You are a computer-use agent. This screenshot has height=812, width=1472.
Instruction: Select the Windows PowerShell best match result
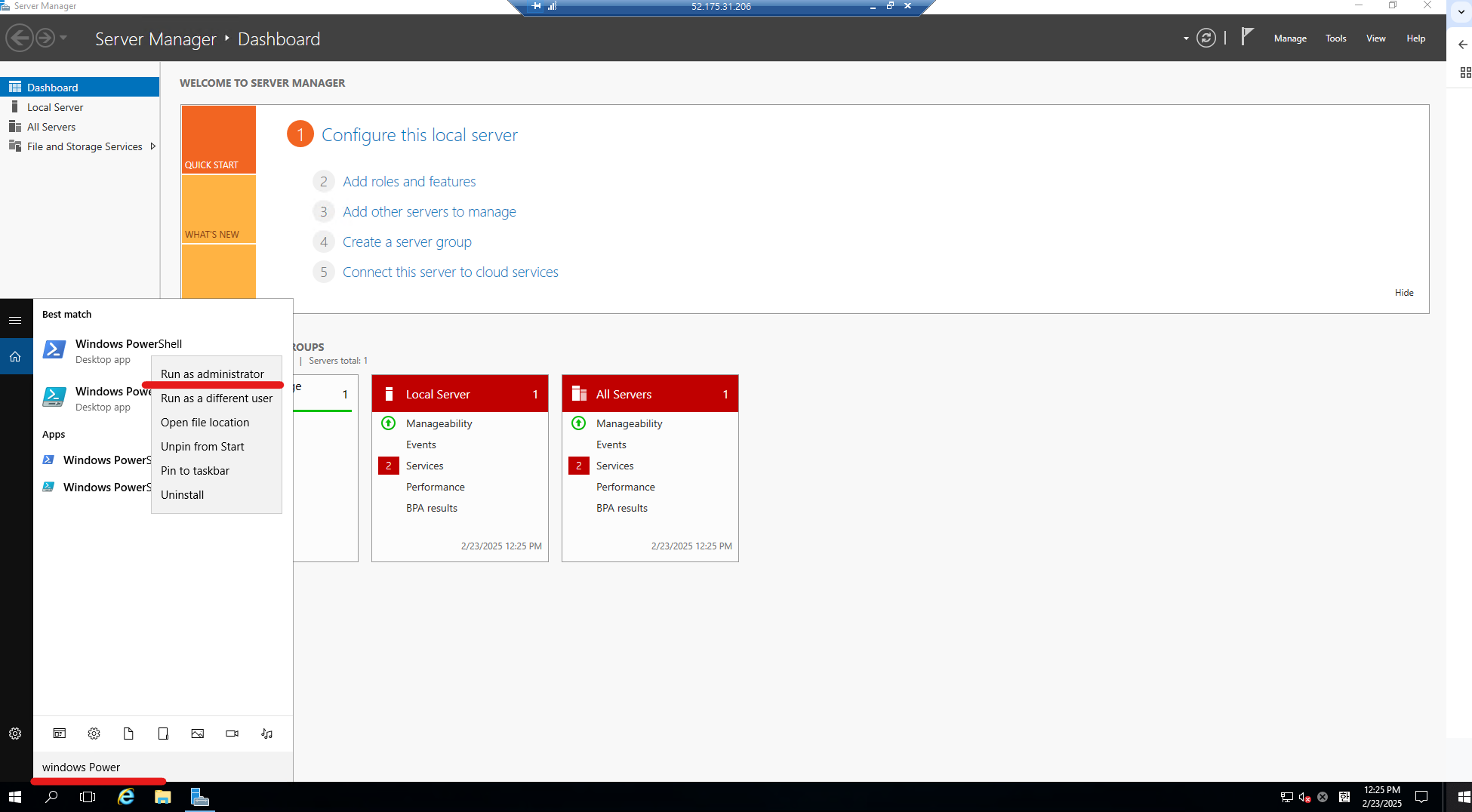163,351
